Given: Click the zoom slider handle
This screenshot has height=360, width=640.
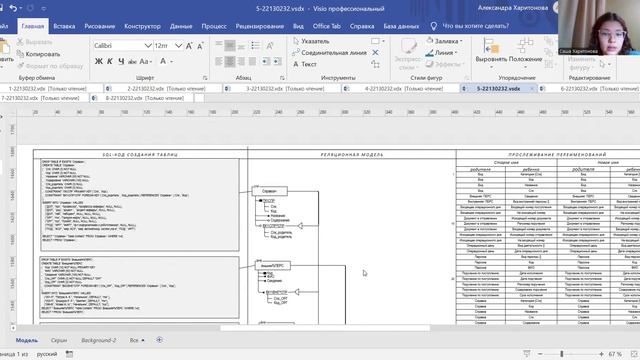Looking at the screenshot, I should click(562, 354).
